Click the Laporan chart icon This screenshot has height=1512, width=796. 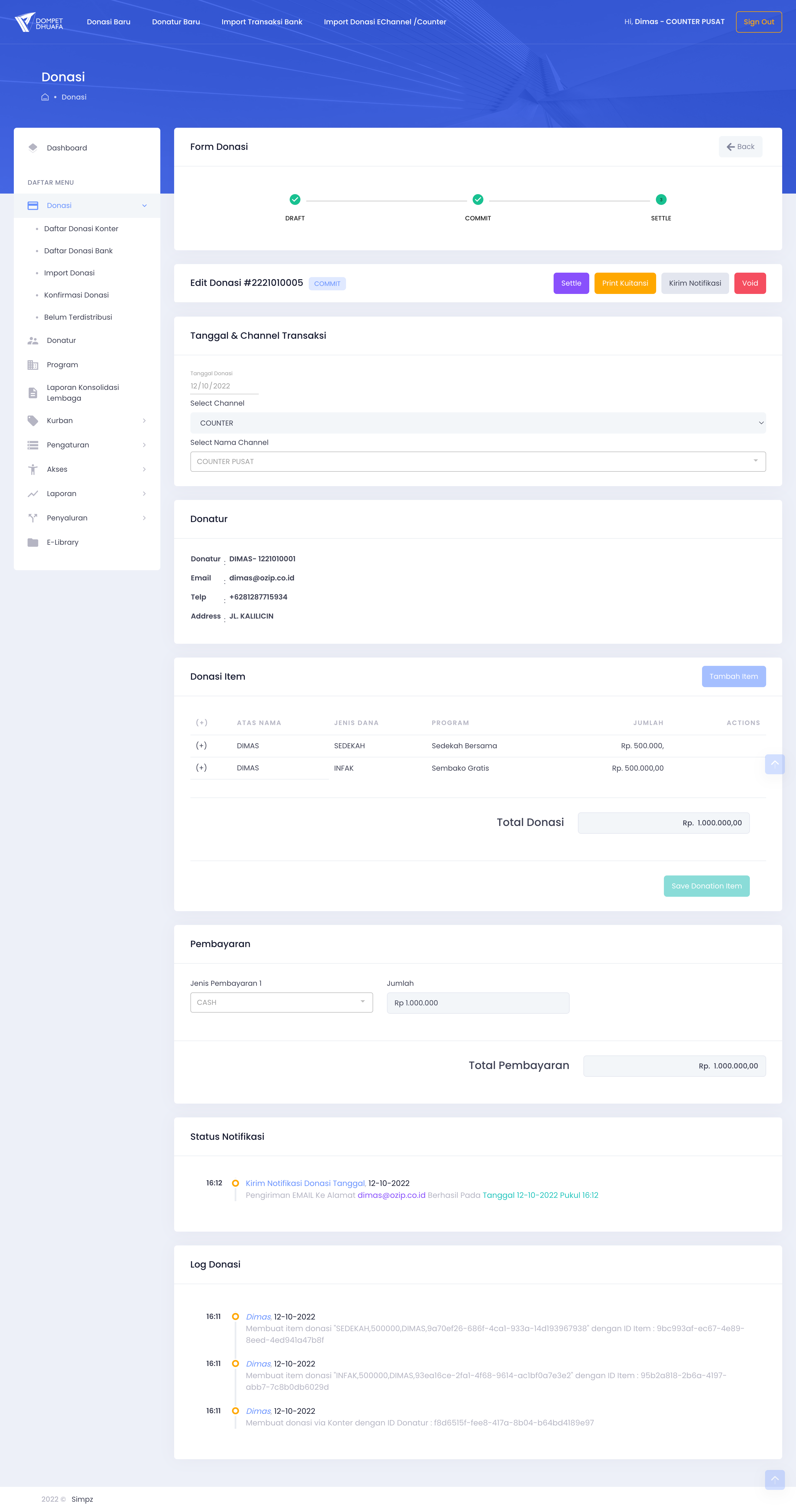click(x=33, y=494)
